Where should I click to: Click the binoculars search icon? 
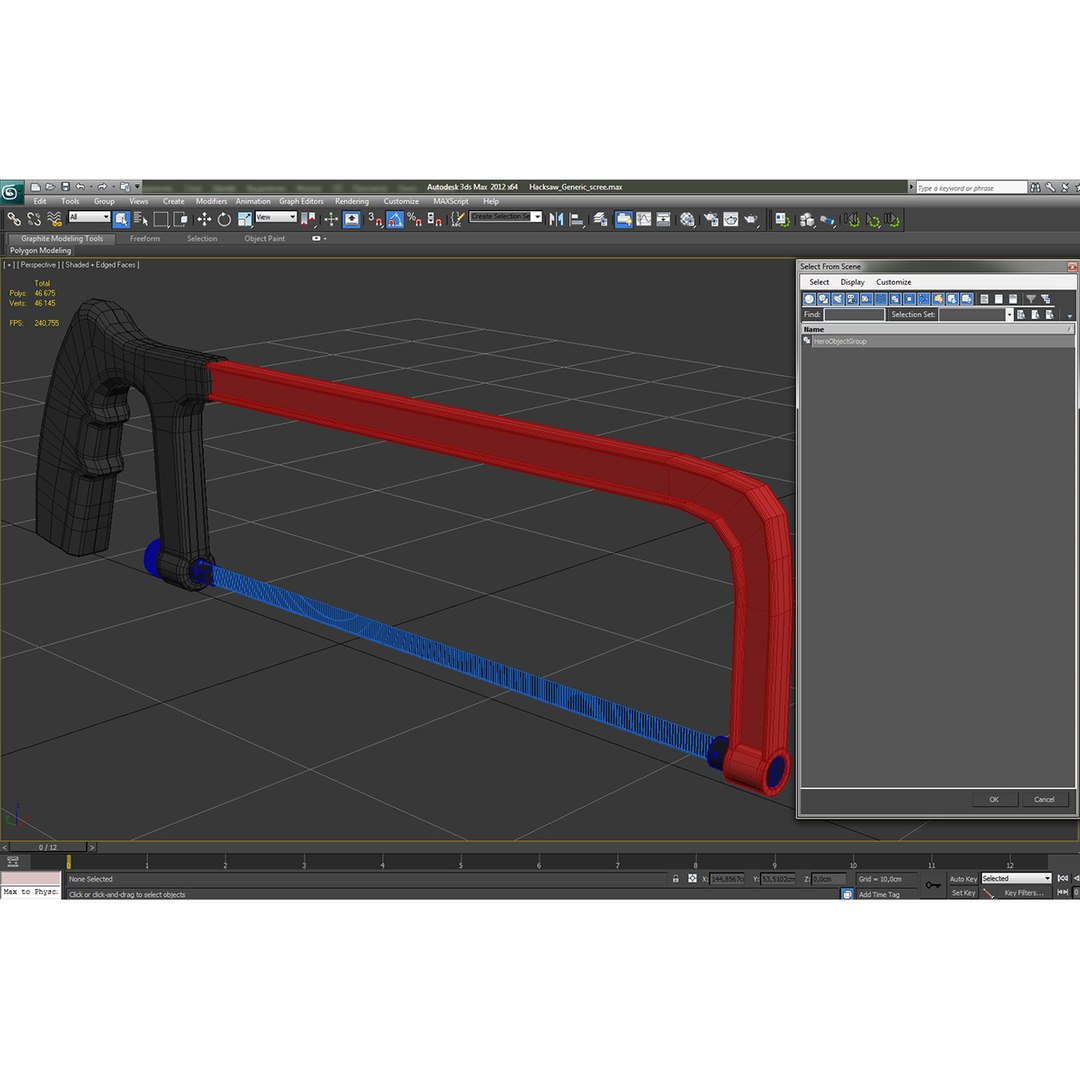1035,187
